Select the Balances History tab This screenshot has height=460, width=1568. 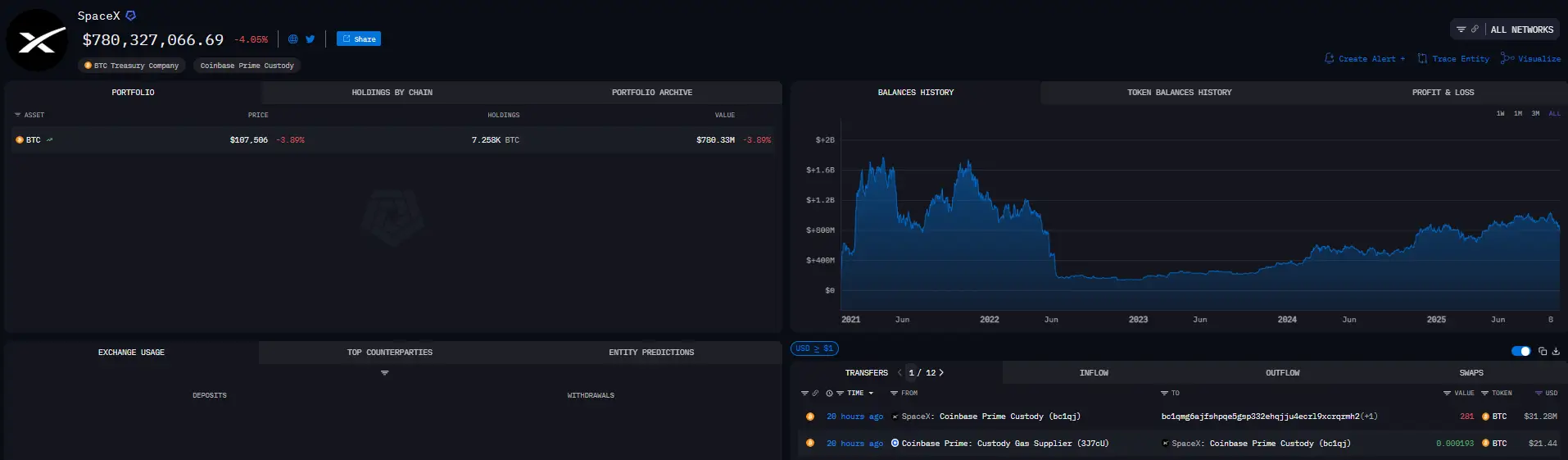[x=916, y=93]
